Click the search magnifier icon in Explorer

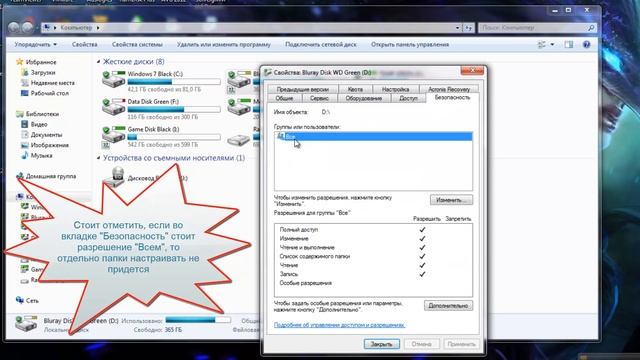(x=591, y=28)
